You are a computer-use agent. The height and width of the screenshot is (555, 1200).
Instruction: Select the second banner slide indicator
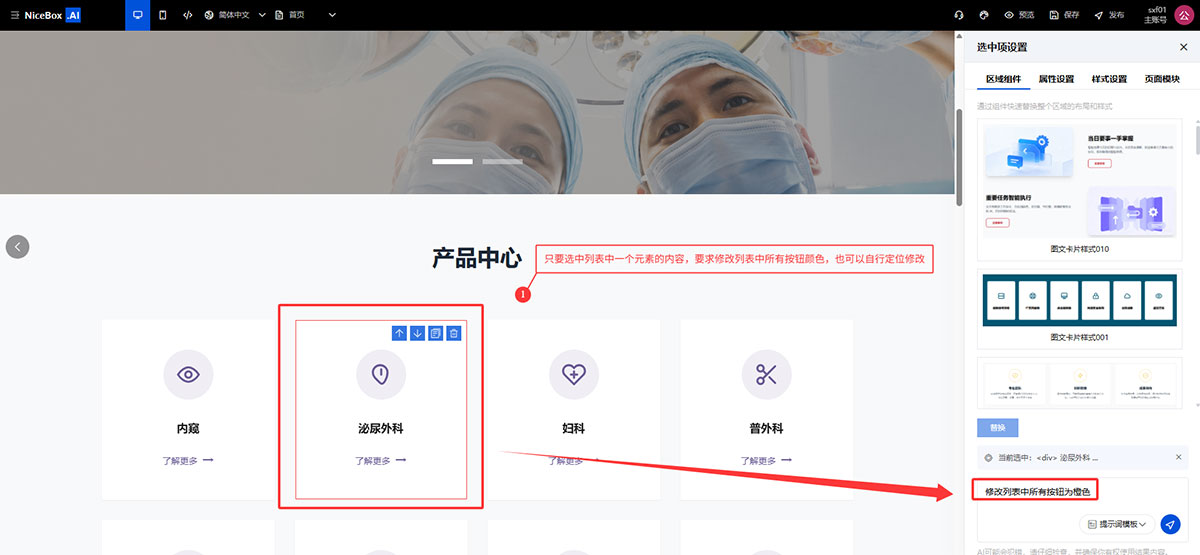pos(502,161)
